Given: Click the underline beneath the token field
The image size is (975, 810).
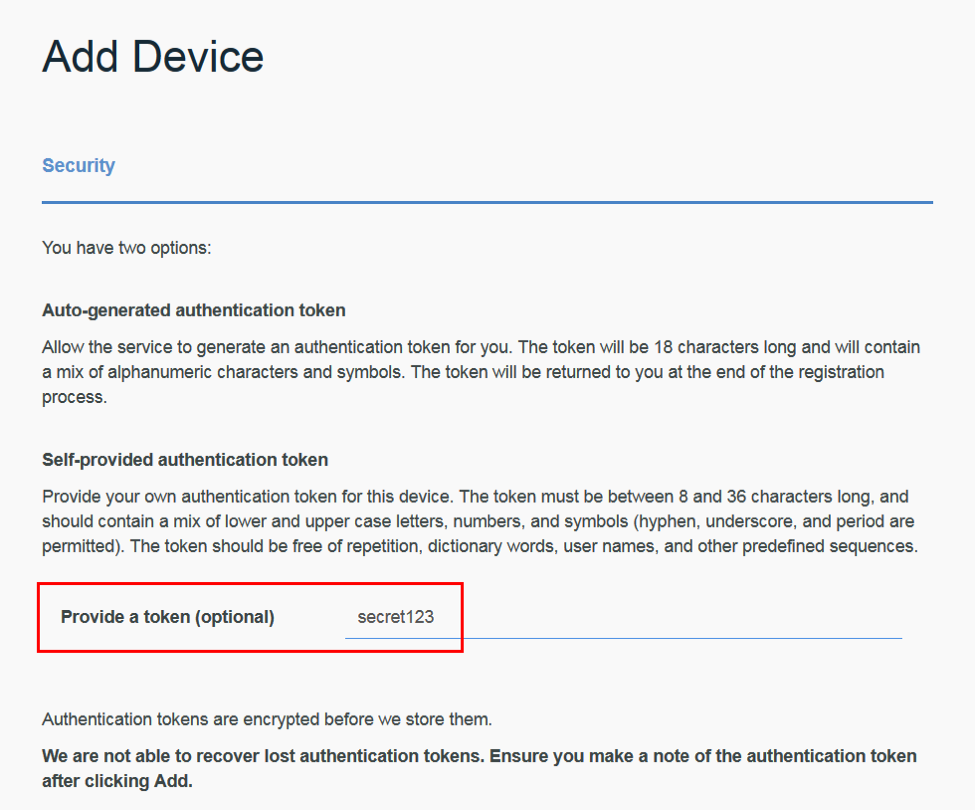Looking at the screenshot, I should coord(620,634).
